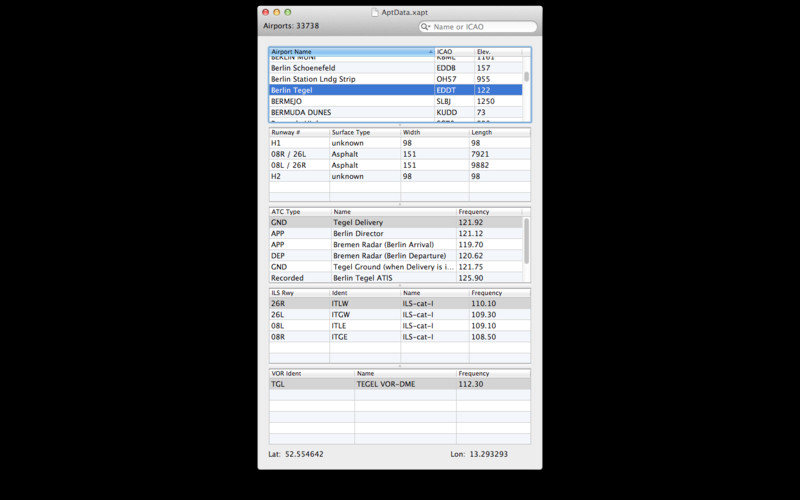The width and height of the screenshot is (800, 500).
Task: Select the Berlin Tegel airport row
Action: (395, 90)
